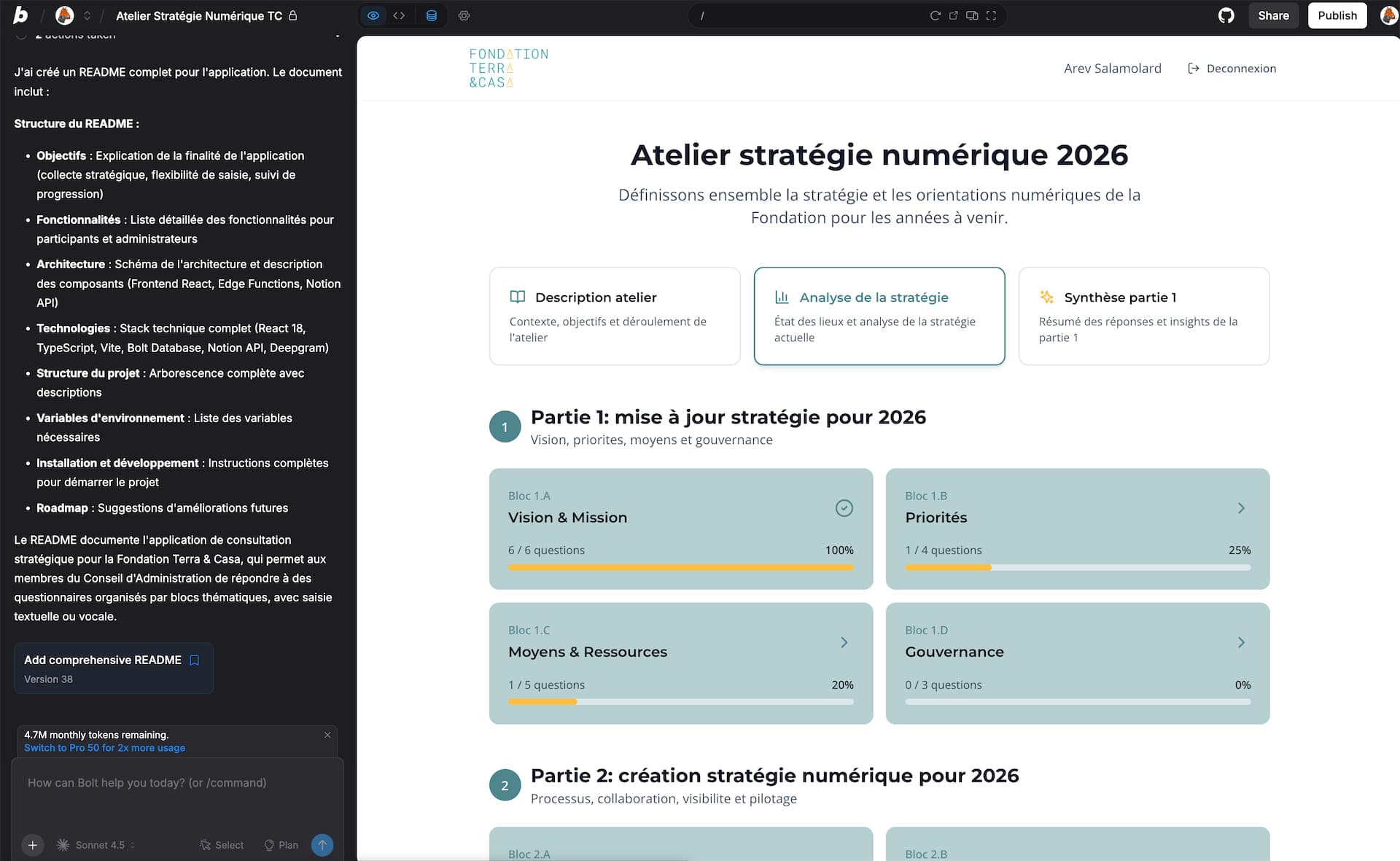
Task: Click the plus attach button
Action: coord(32,845)
